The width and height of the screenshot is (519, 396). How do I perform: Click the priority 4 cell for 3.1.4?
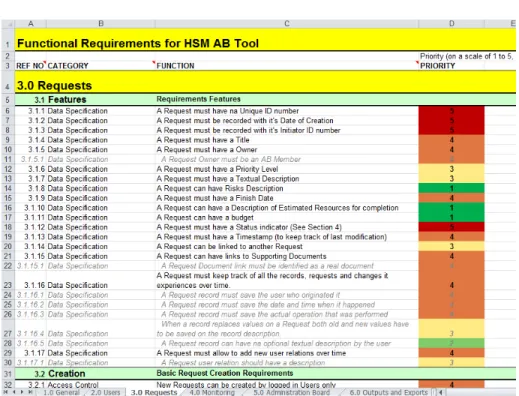pyautogui.click(x=451, y=140)
